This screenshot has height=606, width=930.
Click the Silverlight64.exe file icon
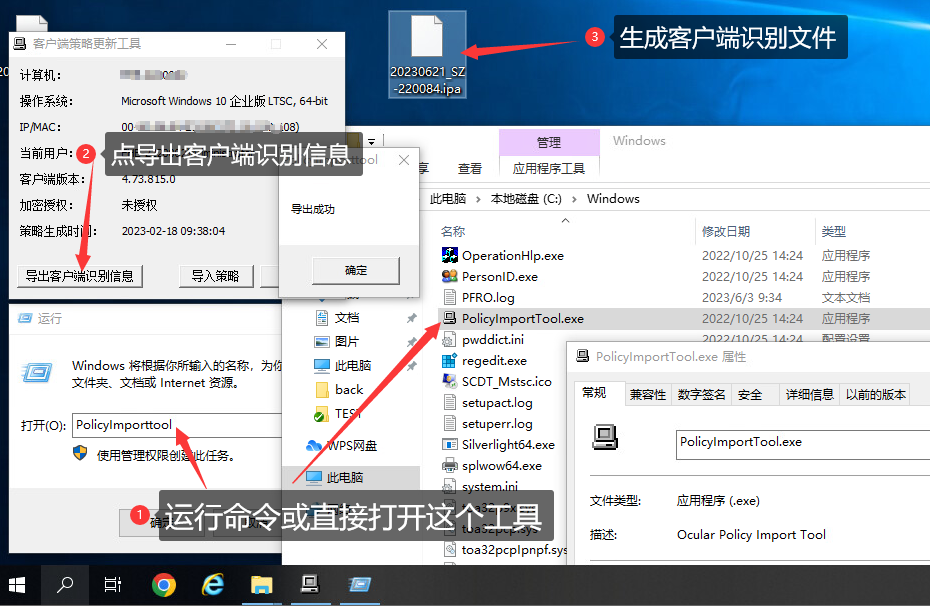click(450, 445)
